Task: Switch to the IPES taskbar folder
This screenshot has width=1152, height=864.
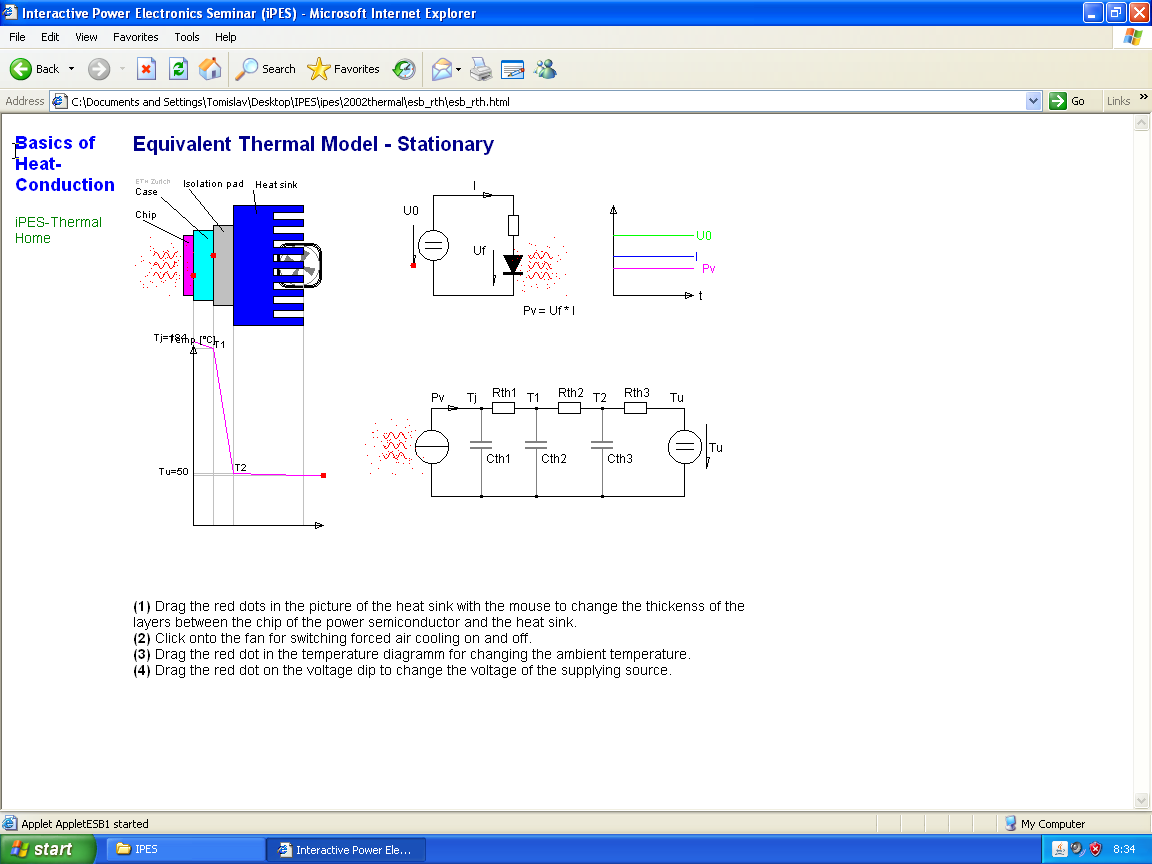Action: tap(186, 849)
